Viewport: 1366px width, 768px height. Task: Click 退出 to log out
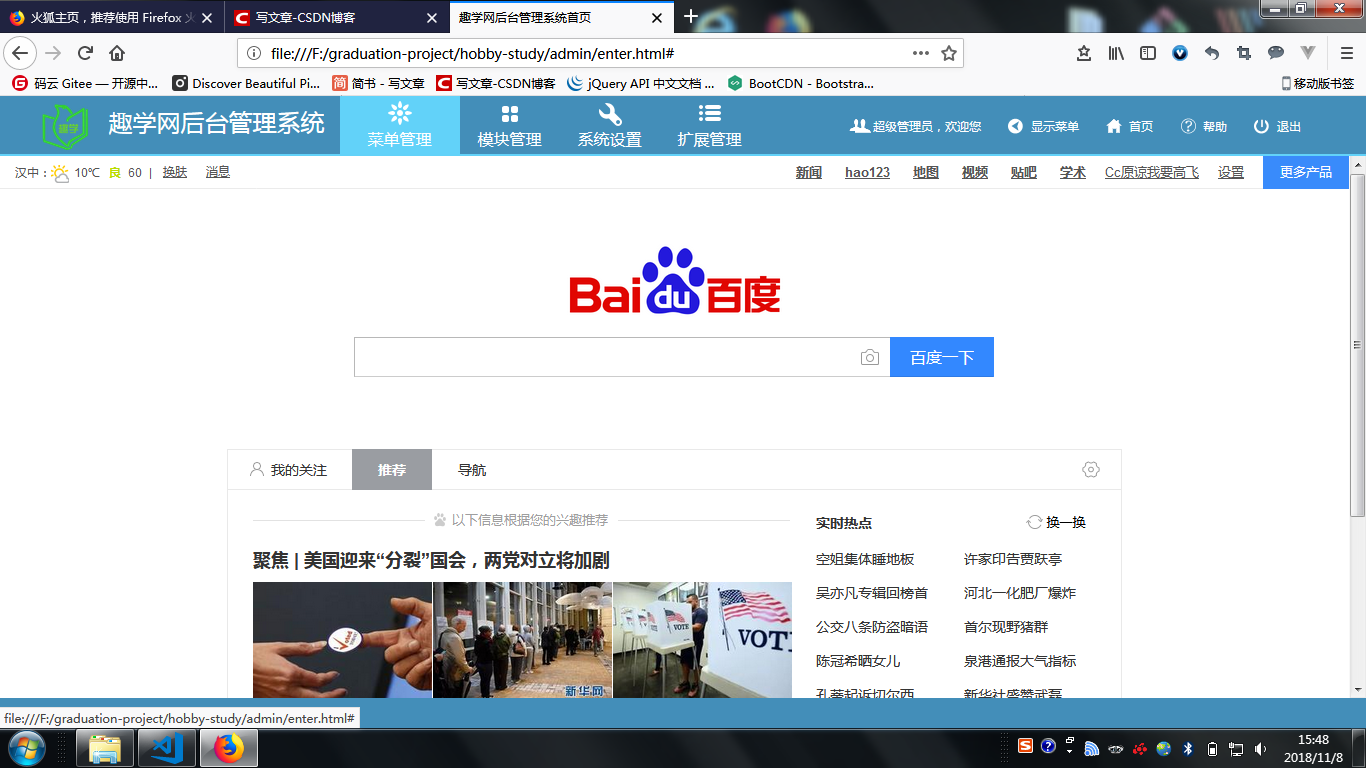tap(1278, 126)
